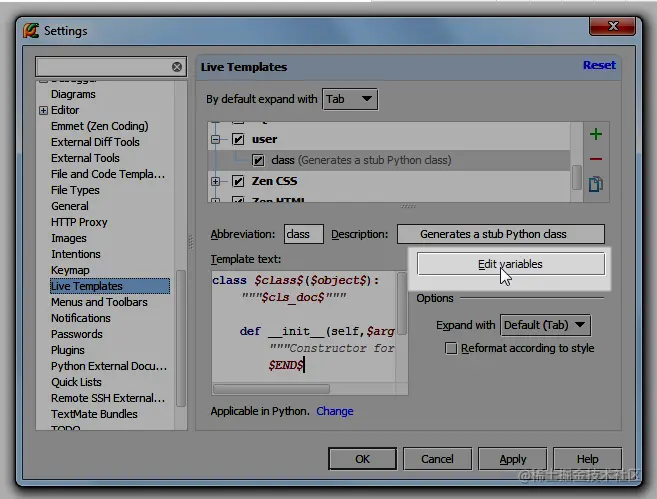Screen dimensions: 657x499
Task: Select the Zen CSS group row
Action: coord(389,181)
